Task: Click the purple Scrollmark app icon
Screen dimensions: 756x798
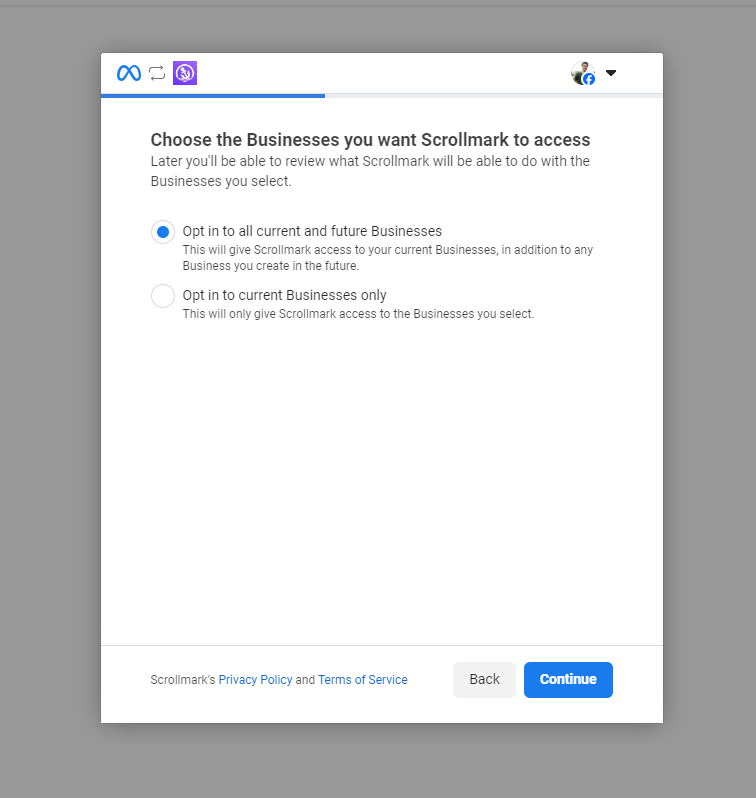Action: 185,73
